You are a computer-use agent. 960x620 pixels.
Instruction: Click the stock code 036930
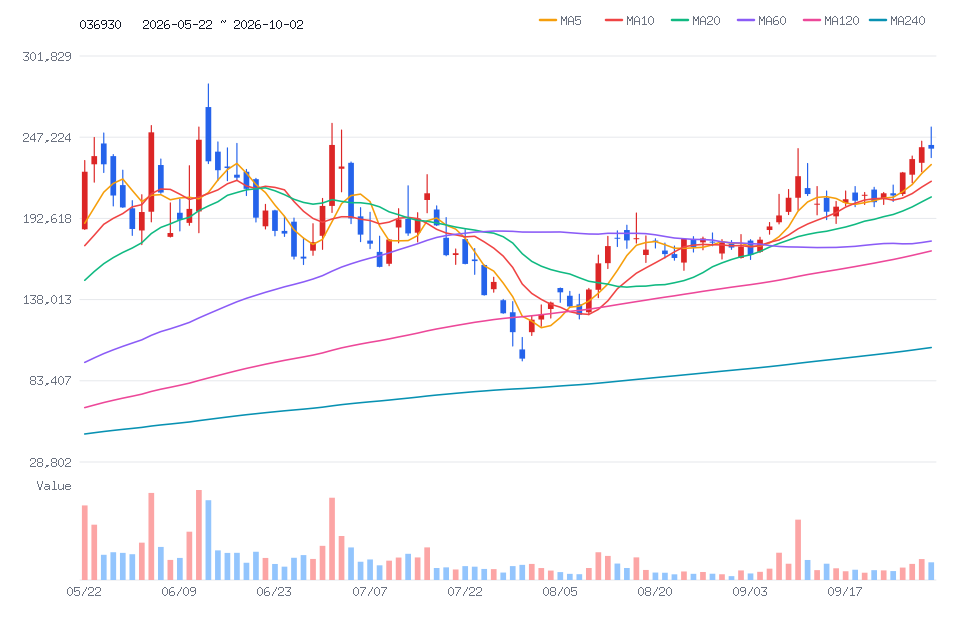tap(100, 24)
